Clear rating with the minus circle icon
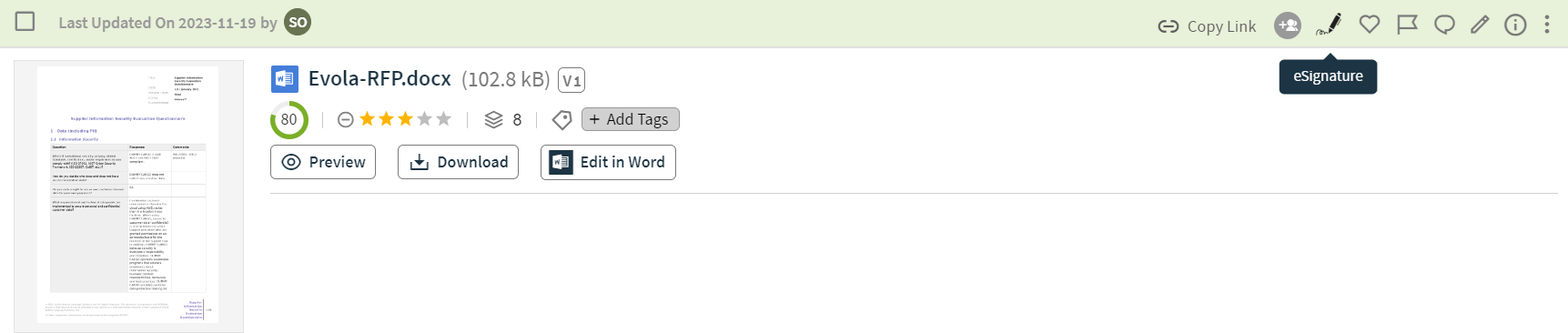Image resolution: width=1568 pixels, height=333 pixels. click(346, 119)
